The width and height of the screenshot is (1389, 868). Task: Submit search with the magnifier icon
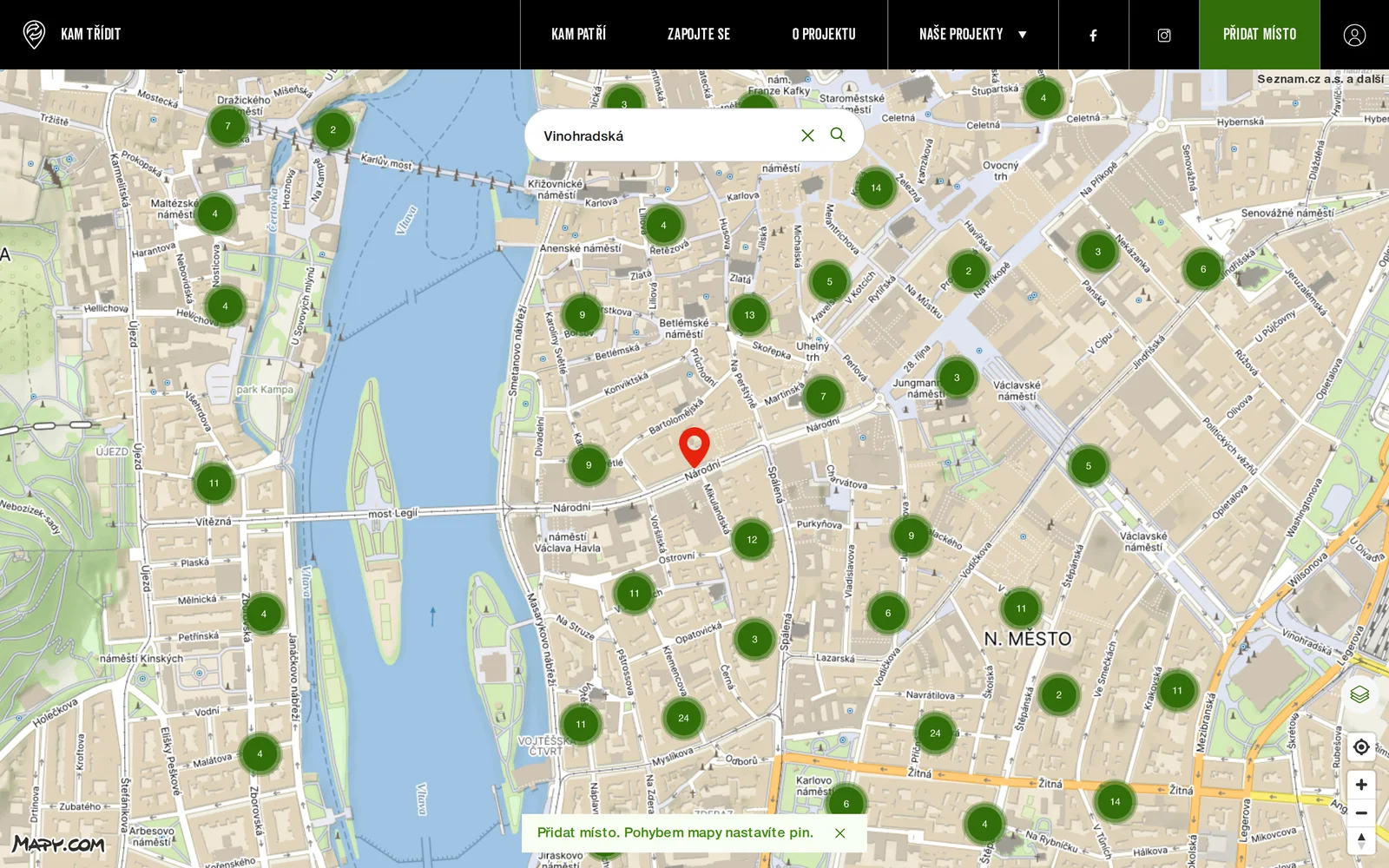[838, 135]
